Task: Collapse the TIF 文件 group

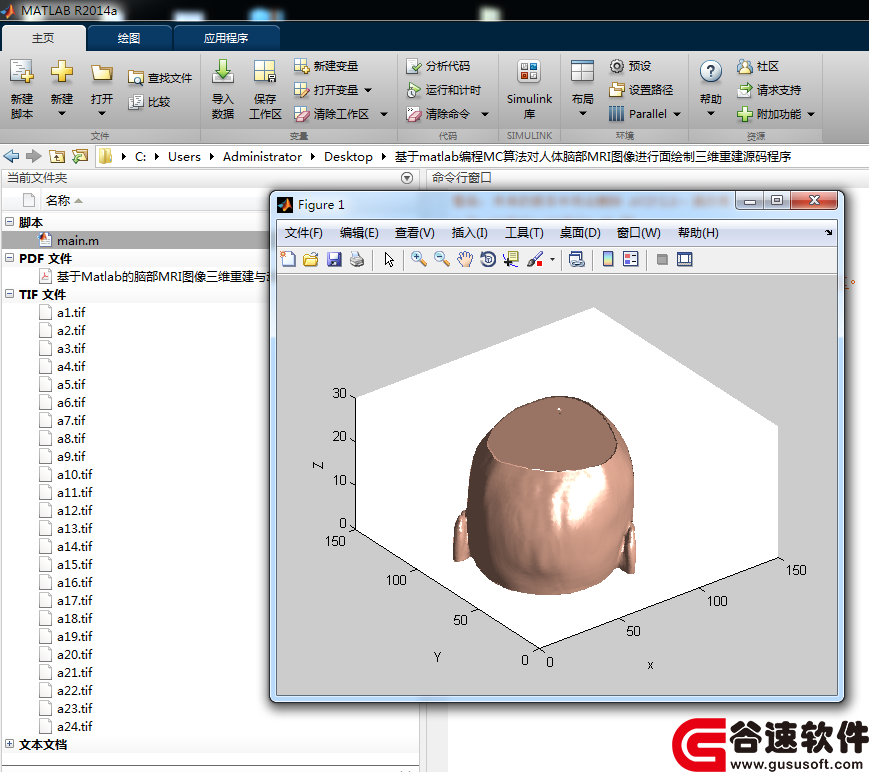Action: (x=9, y=294)
